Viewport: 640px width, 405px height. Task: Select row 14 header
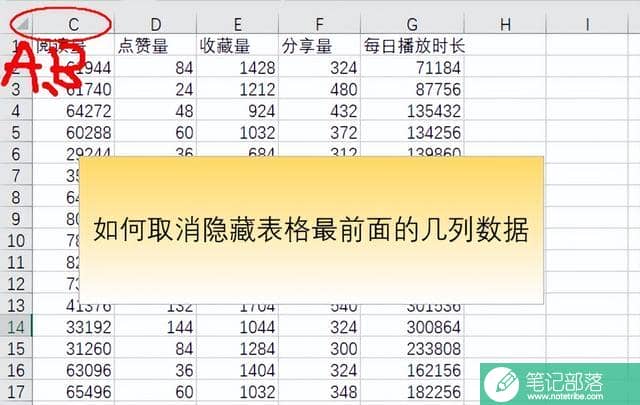pyautogui.click(x=16, y=327)
